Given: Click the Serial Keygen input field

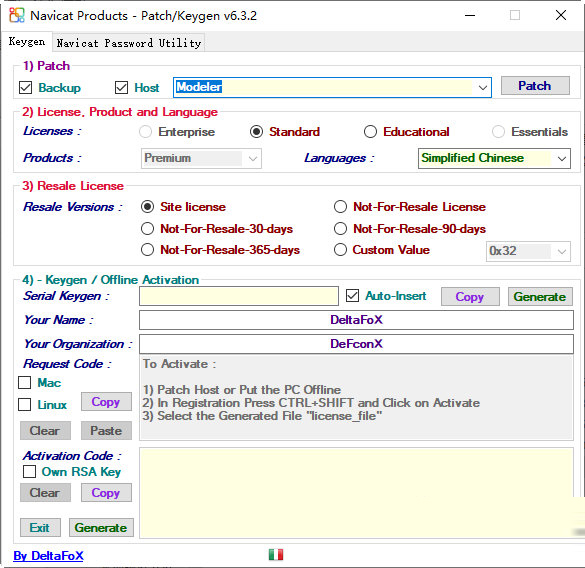Looking at the screenshot, I should coord(239,296).
